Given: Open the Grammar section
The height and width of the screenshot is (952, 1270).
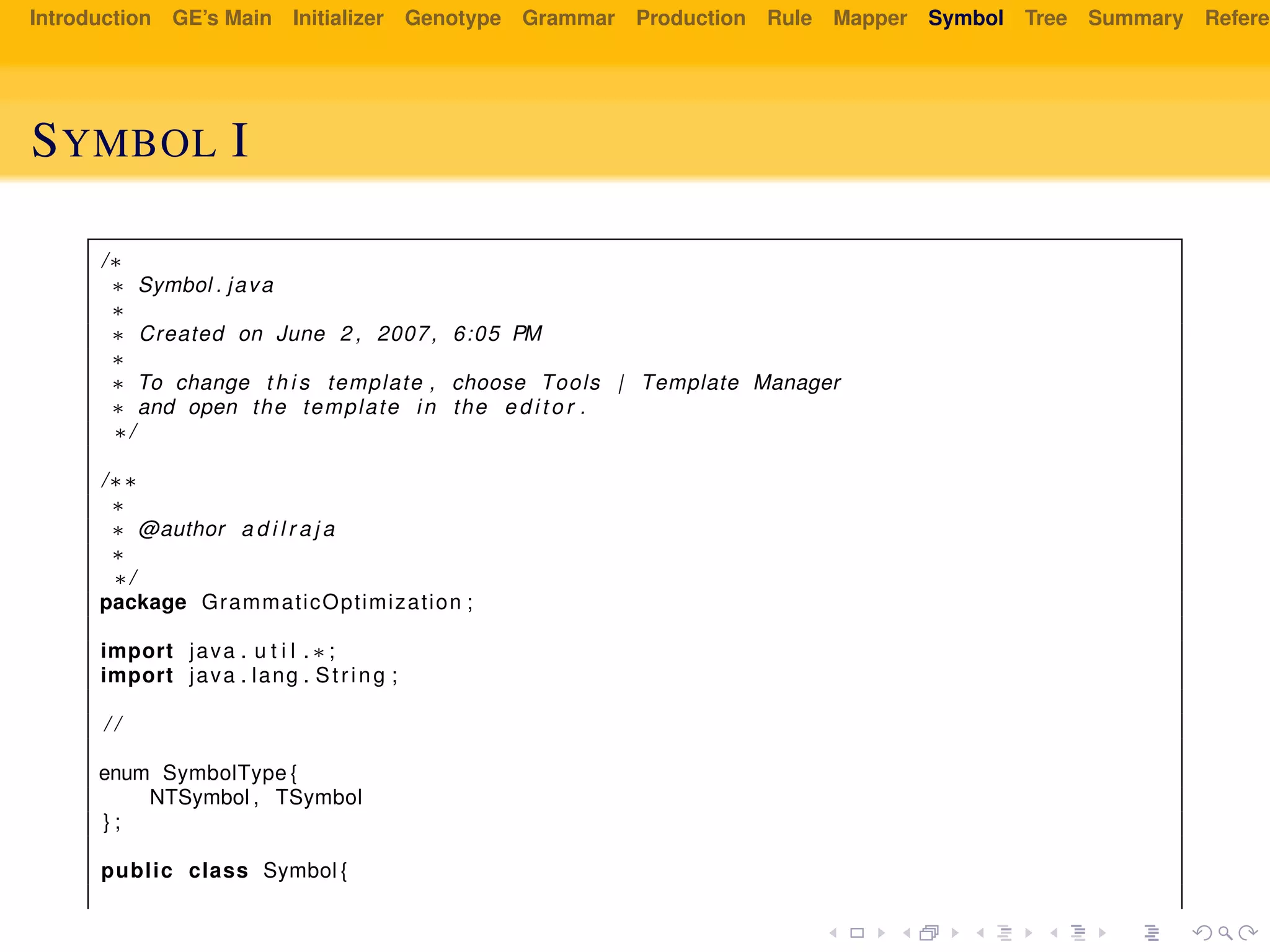Looking at the screenshot, I should click(569, 18).
